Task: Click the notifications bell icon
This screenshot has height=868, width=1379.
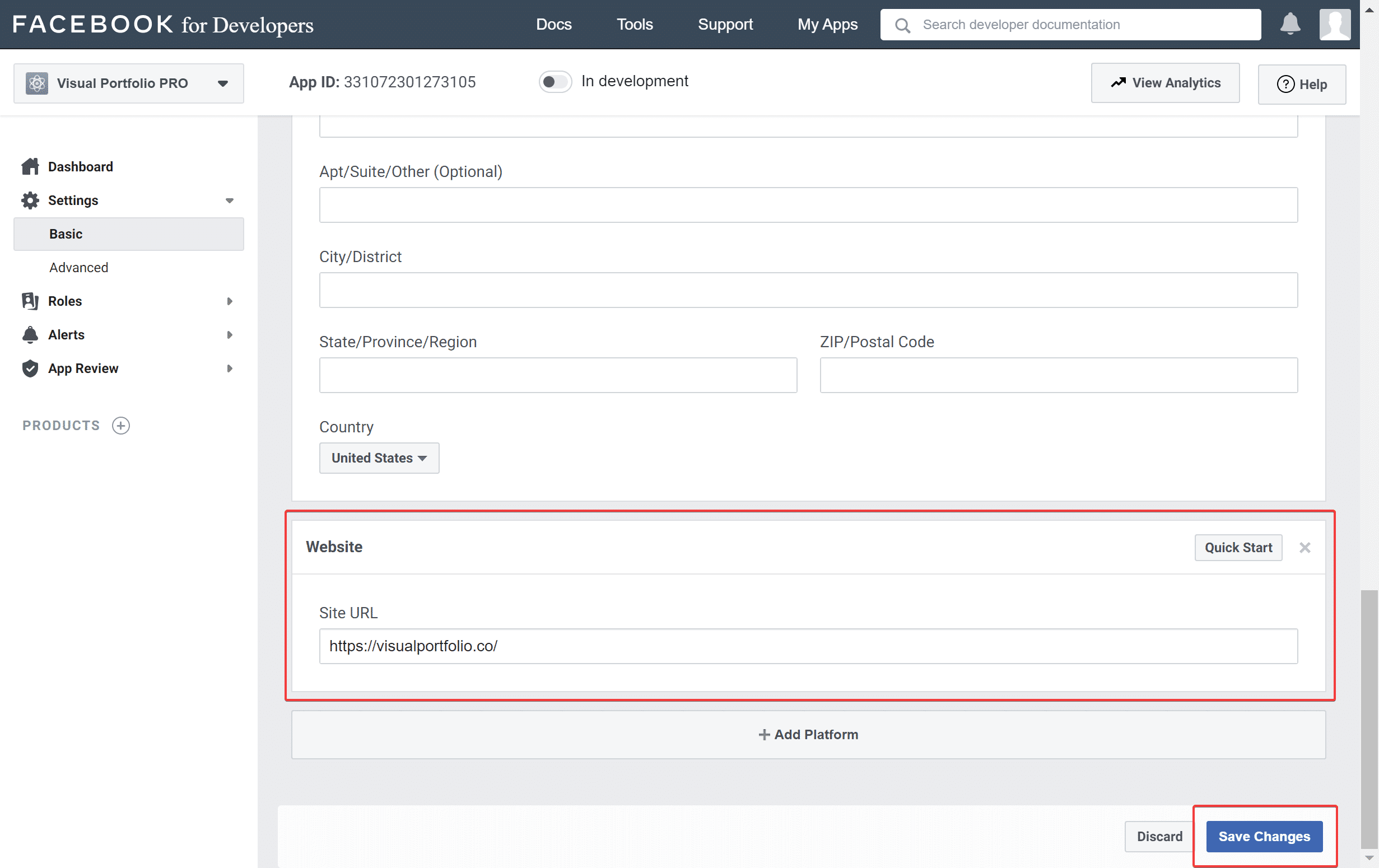Action: (x=1291, y=24)
